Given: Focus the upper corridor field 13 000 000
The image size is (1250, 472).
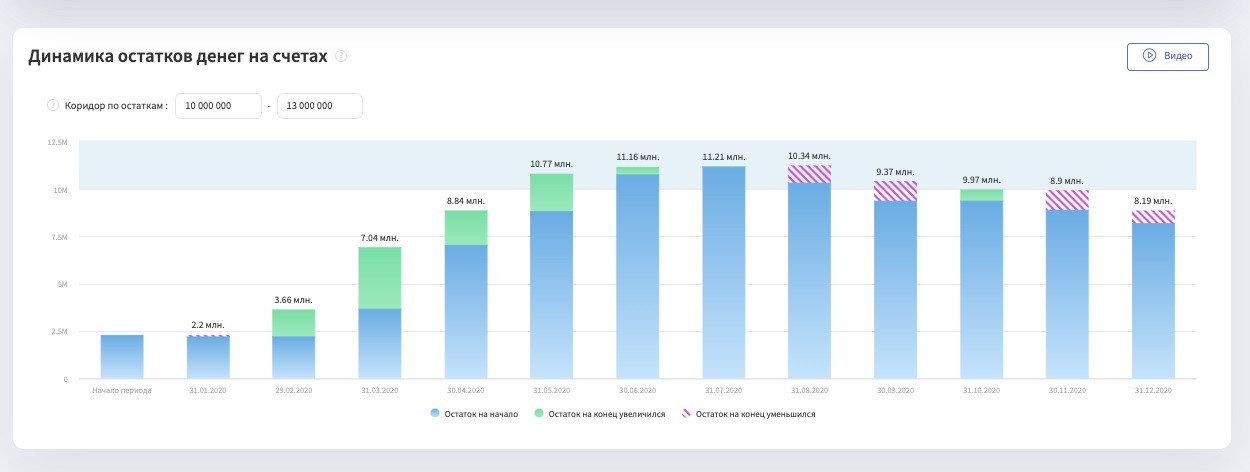Looking at the screenshot, I should point(319,106).
